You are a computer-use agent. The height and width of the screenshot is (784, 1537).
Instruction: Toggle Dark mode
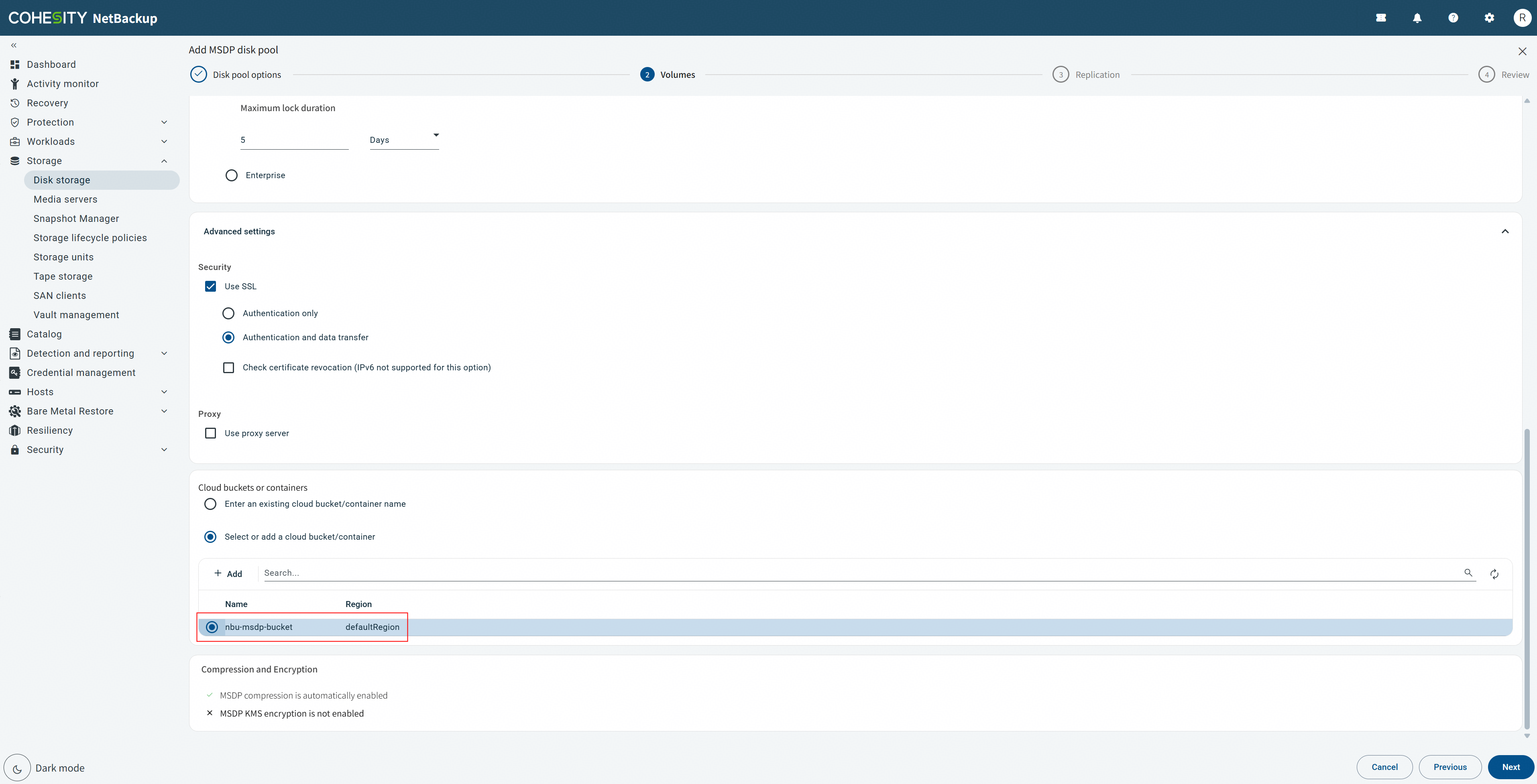click(x=17, y=768)
